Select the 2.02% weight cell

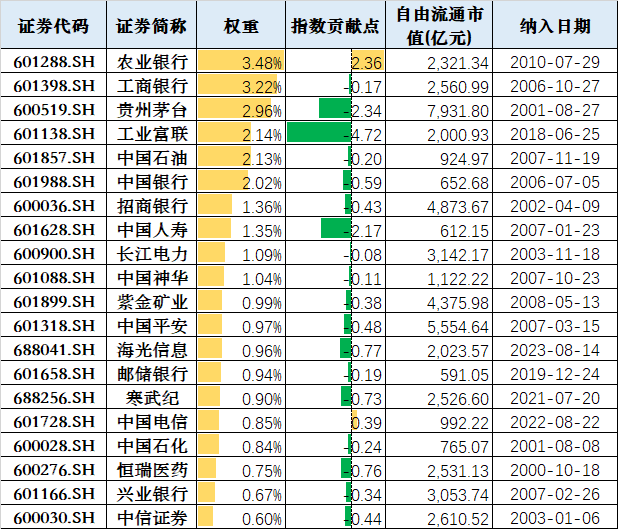point(241,181)
